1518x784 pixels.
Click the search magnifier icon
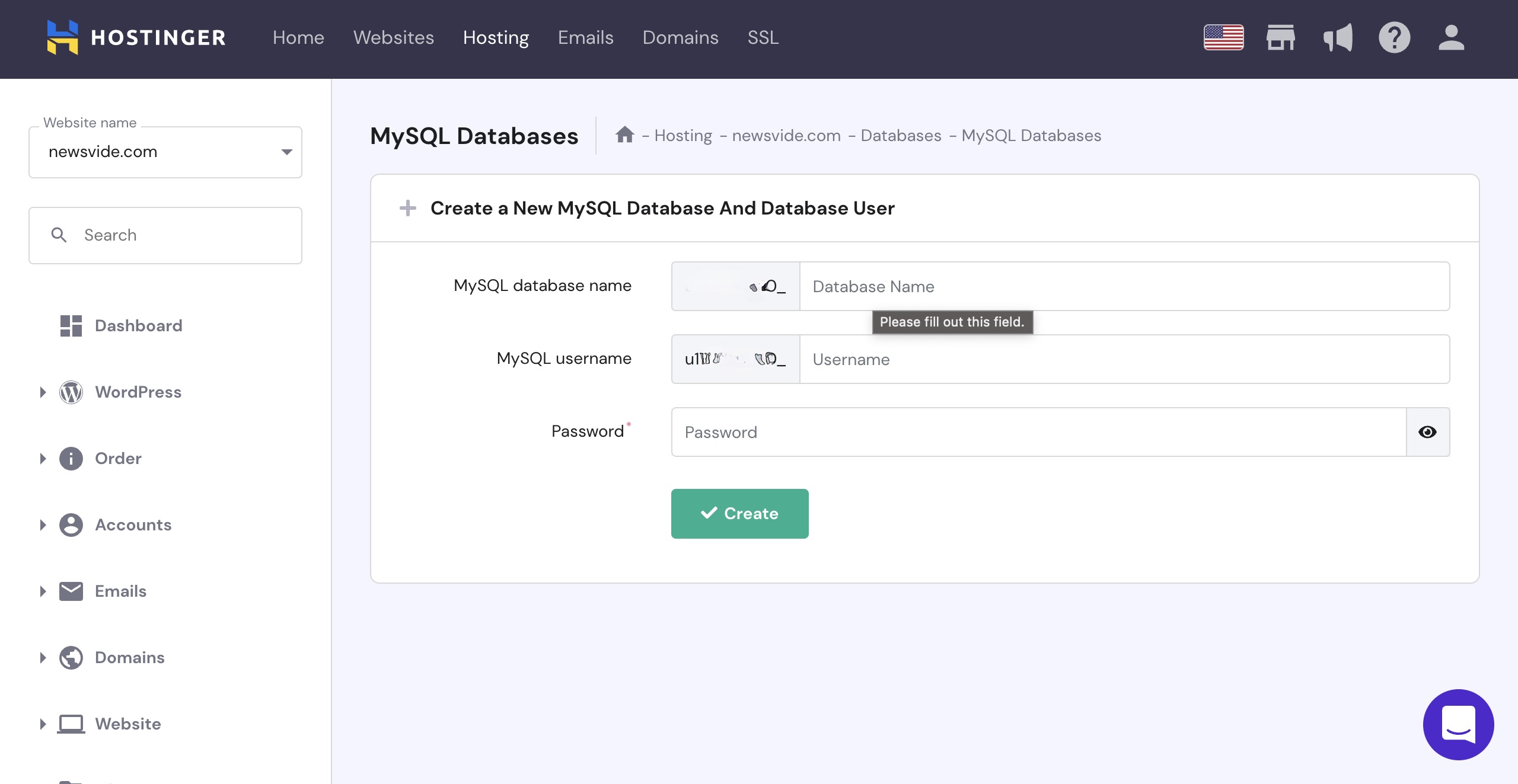pyautogui.click(x=59, y=235)
